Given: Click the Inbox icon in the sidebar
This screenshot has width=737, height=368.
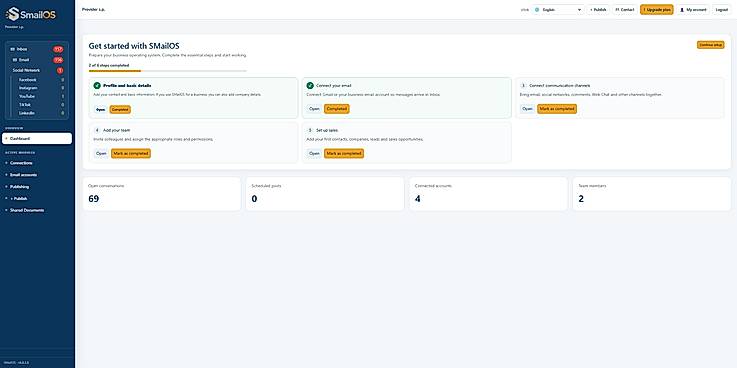Looking at the screenshot, I should (13, 49).
